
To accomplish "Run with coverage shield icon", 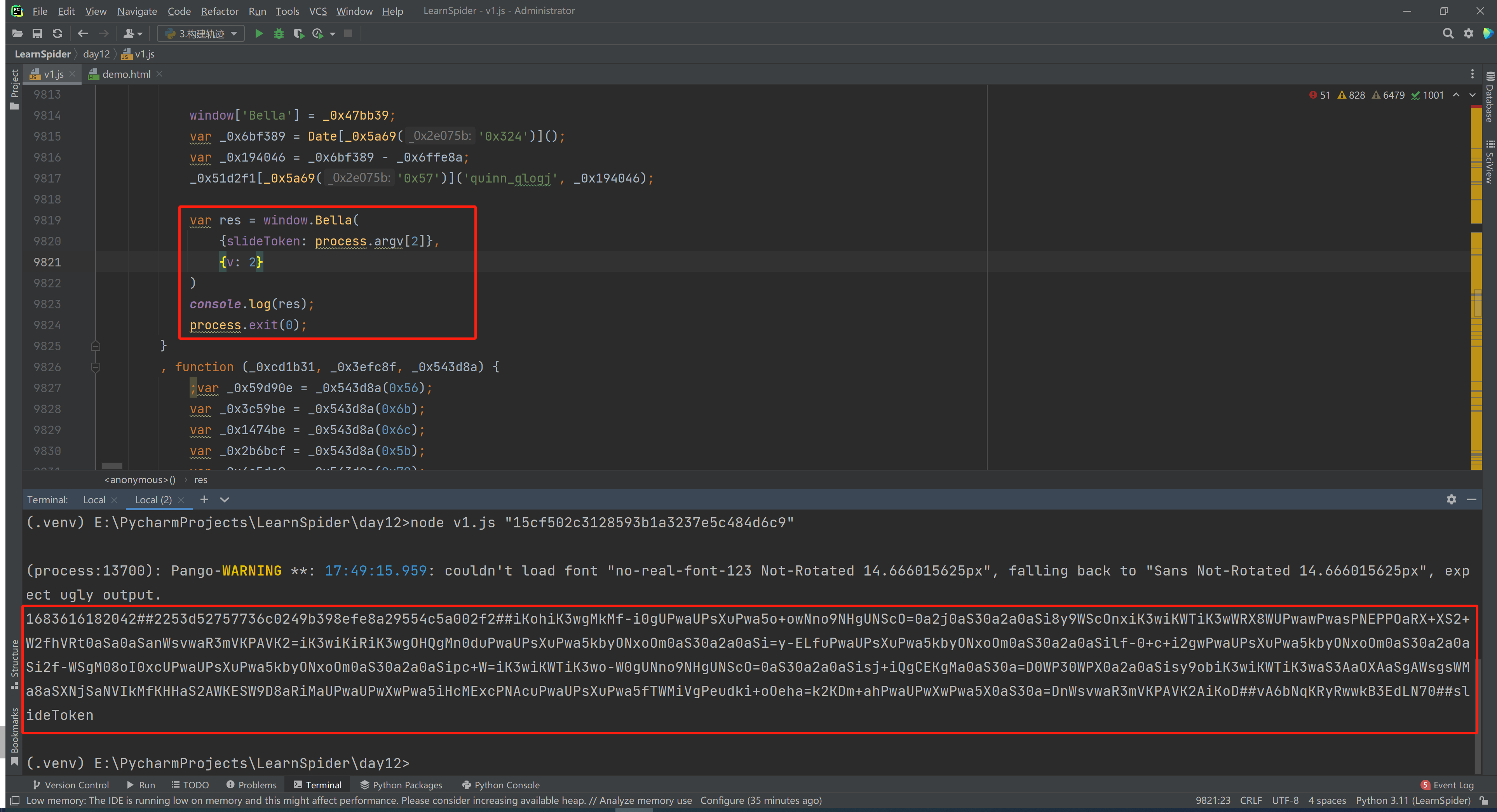I will tap(299, 34).
